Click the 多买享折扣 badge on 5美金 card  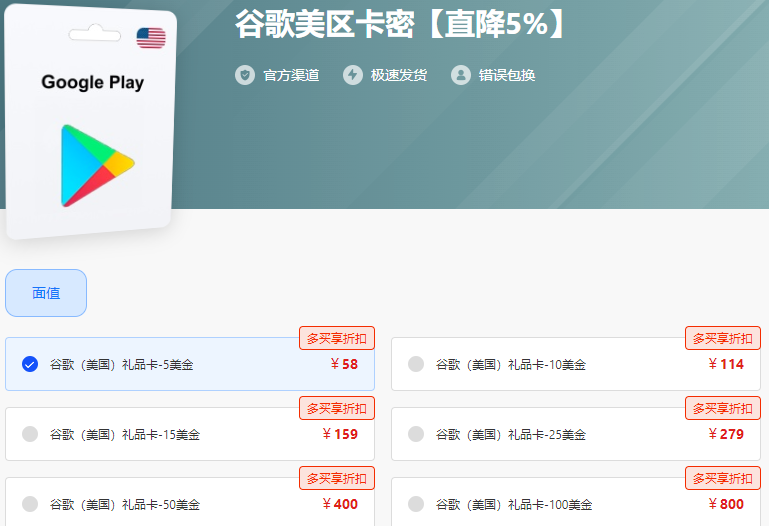pyautogui.click(x=337, y=338)
